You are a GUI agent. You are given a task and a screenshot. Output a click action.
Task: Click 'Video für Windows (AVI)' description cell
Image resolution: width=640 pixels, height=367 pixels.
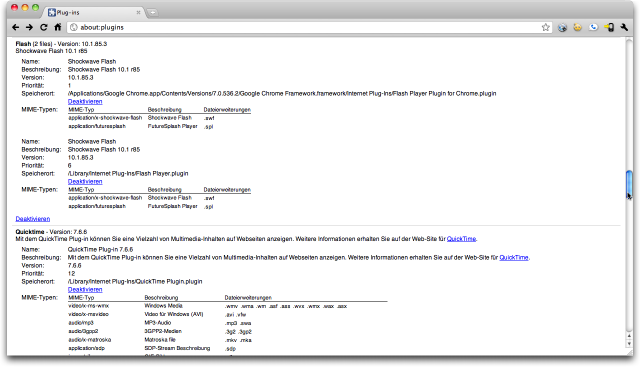click(x=174, y=314)
